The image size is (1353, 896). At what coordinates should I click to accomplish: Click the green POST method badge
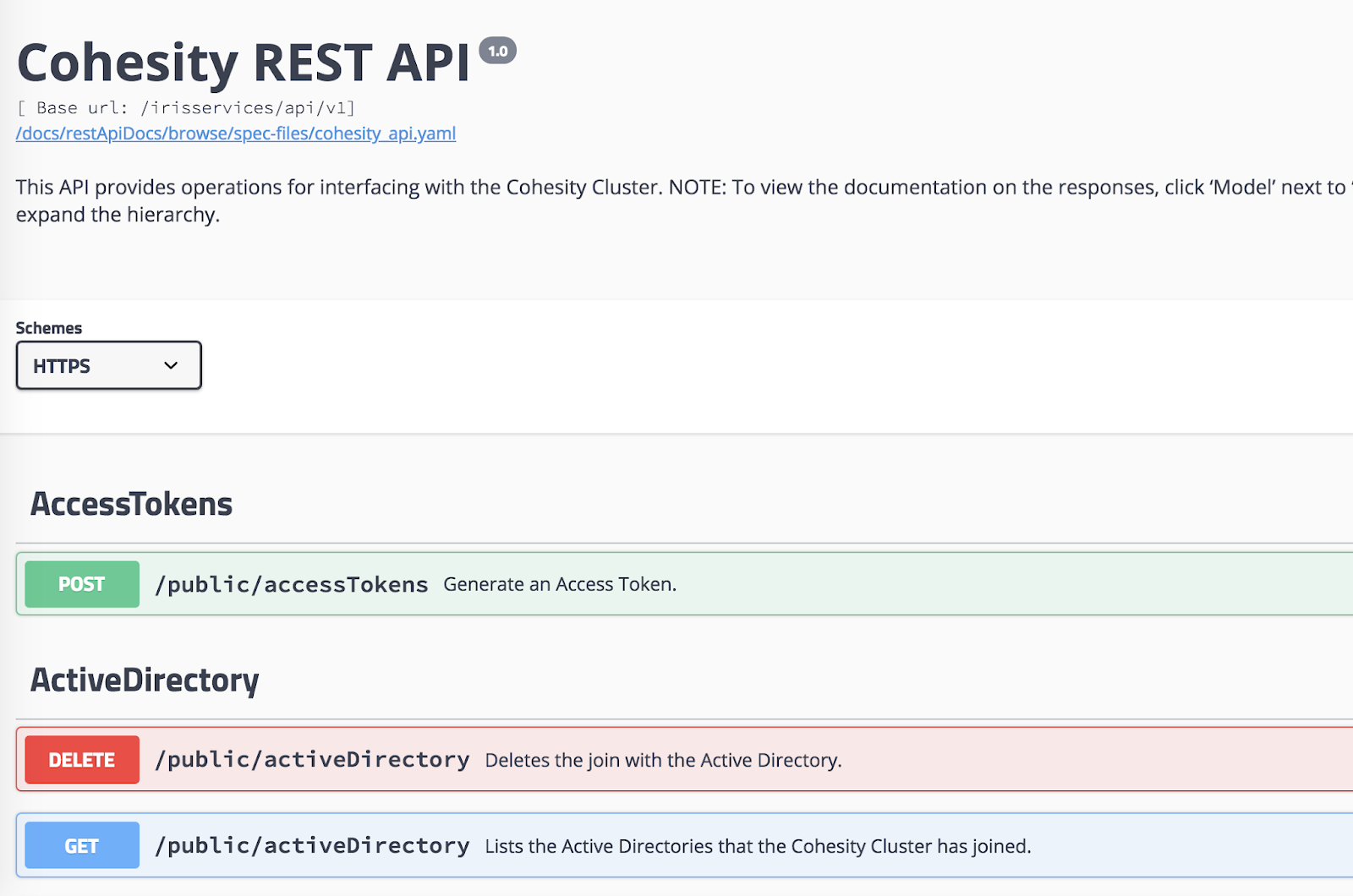[x=81, y=583]
